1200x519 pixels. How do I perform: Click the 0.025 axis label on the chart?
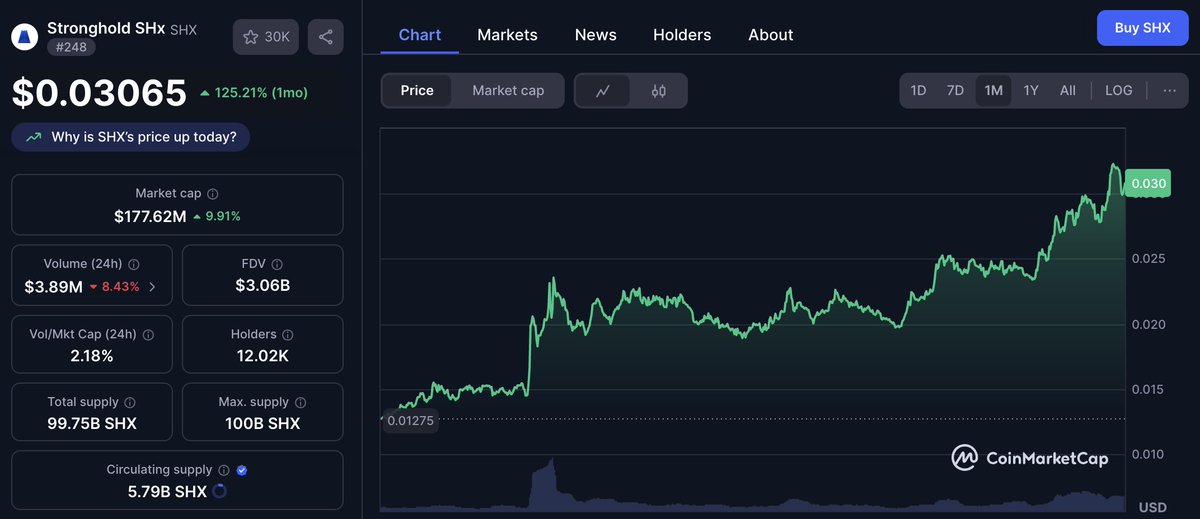1148,259
